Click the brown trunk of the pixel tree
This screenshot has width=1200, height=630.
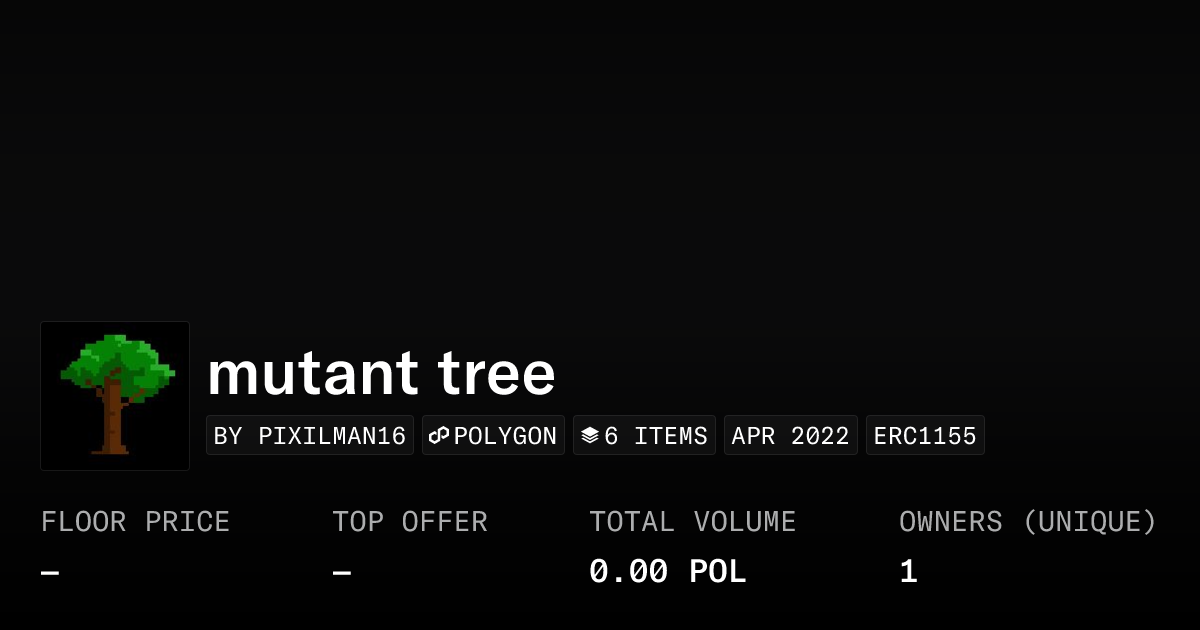point(113,420)
